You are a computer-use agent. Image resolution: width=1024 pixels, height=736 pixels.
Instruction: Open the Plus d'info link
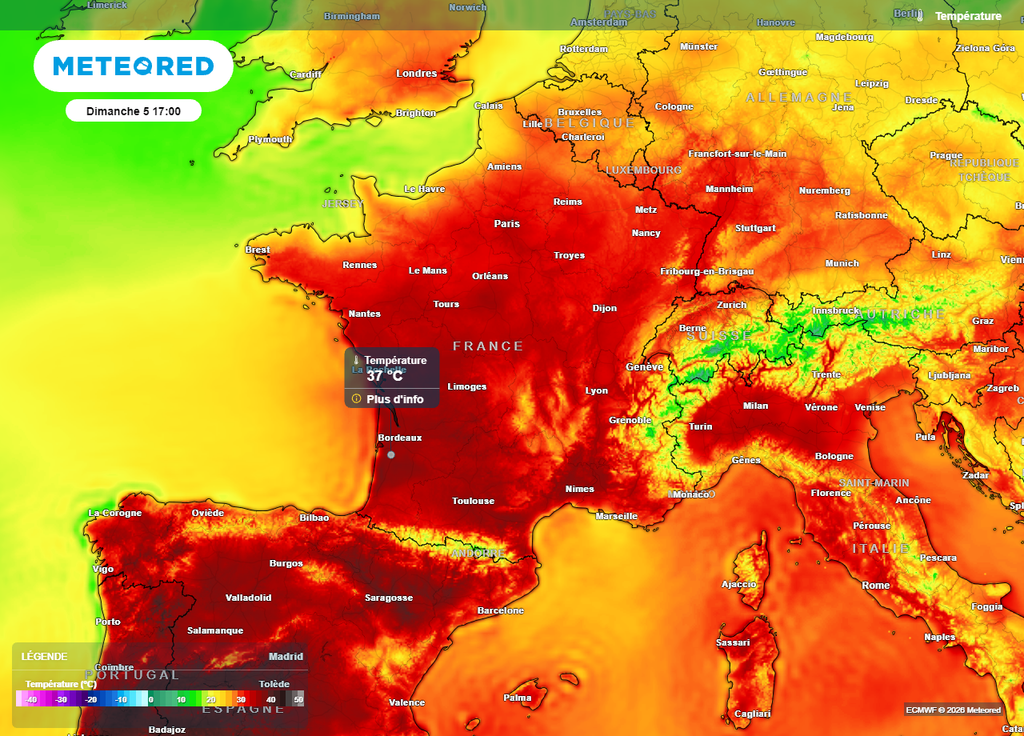tap(394, 399)
